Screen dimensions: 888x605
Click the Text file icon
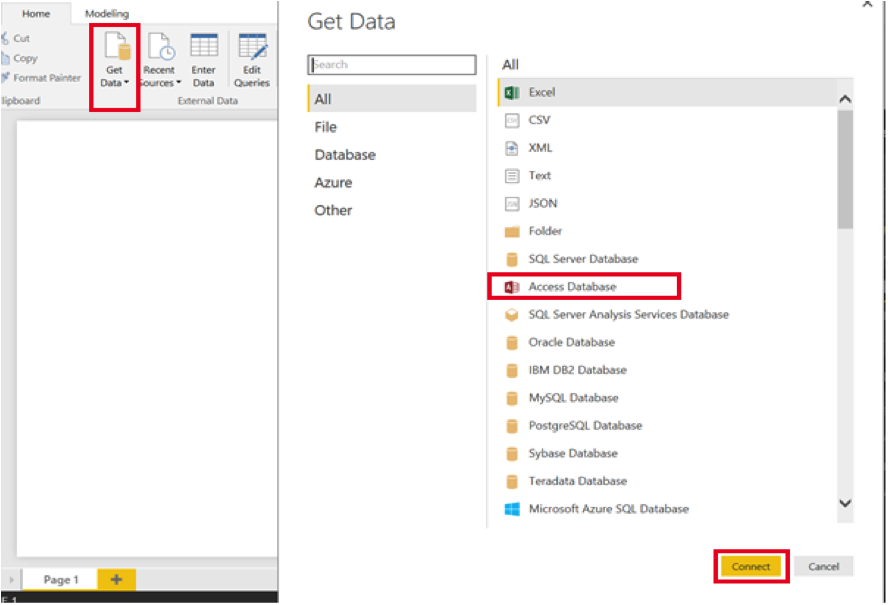[512, 176]
